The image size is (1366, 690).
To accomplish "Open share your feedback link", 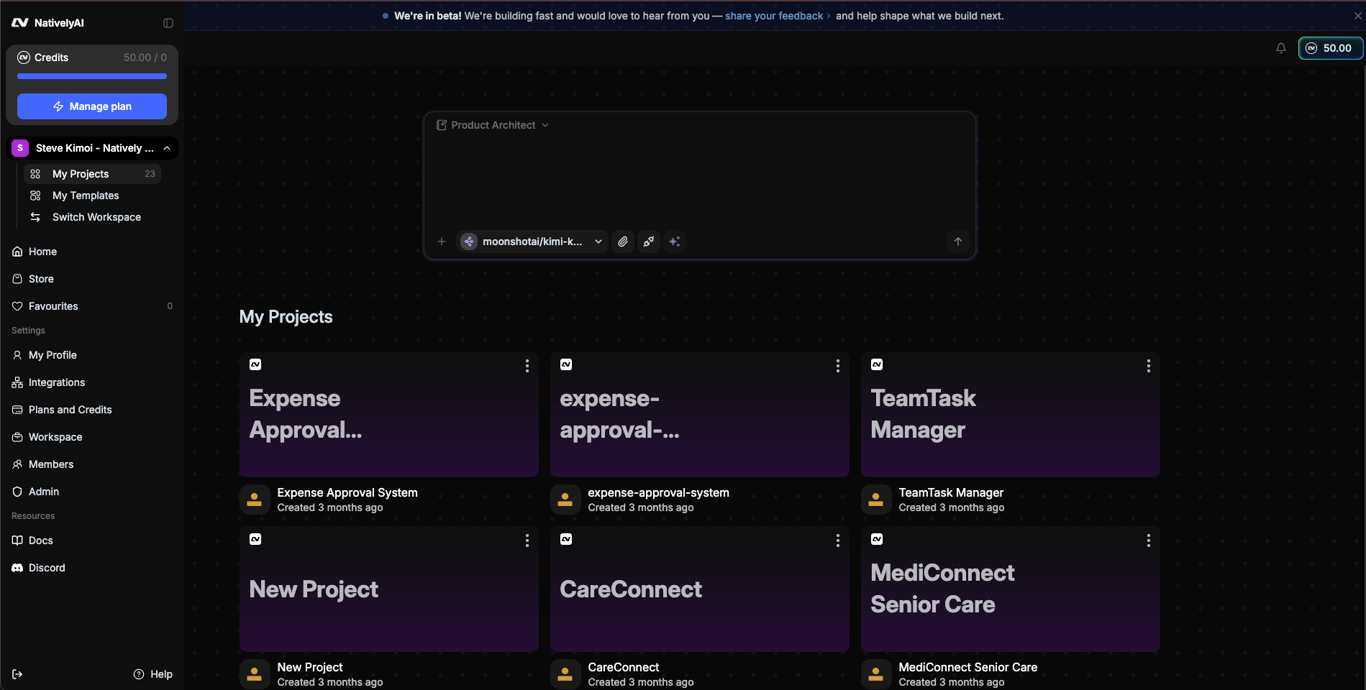I will click(x=778, y=16).
